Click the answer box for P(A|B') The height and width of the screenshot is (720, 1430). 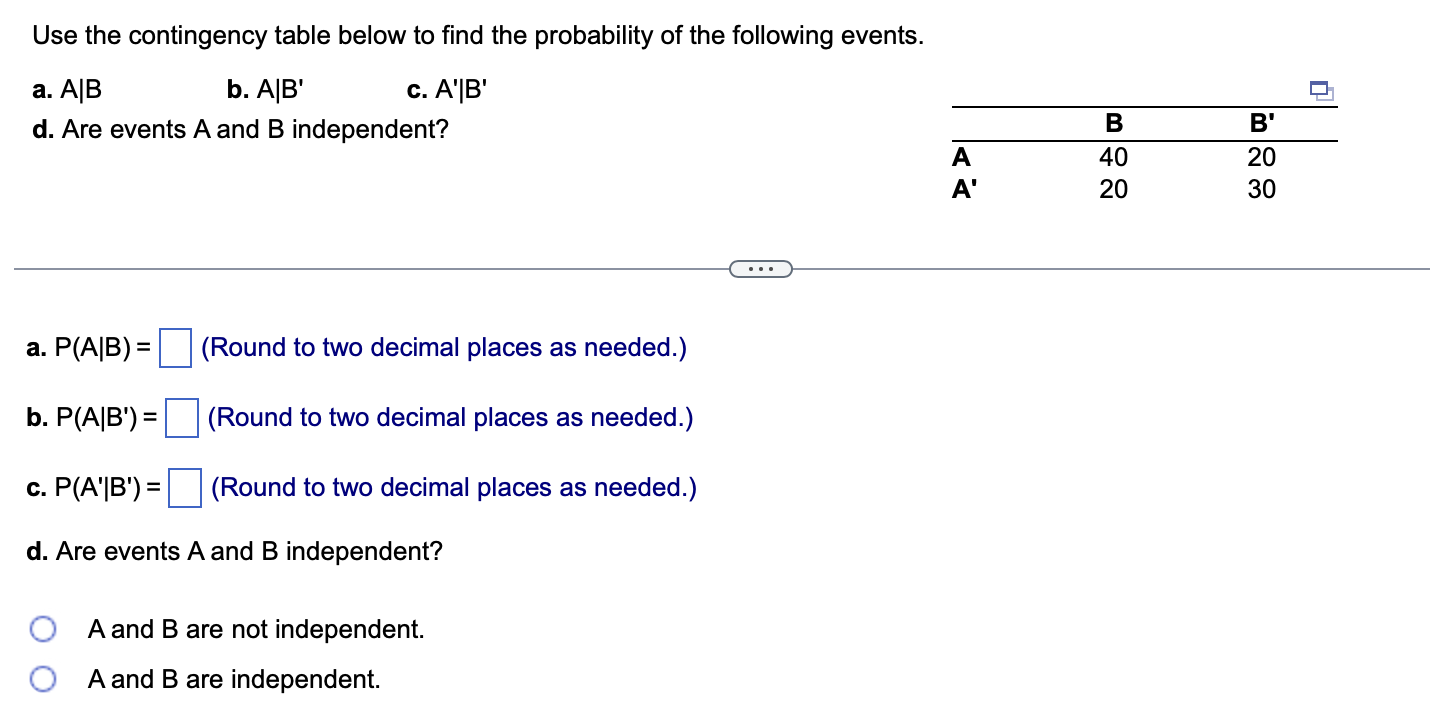[x=181, y=419]
